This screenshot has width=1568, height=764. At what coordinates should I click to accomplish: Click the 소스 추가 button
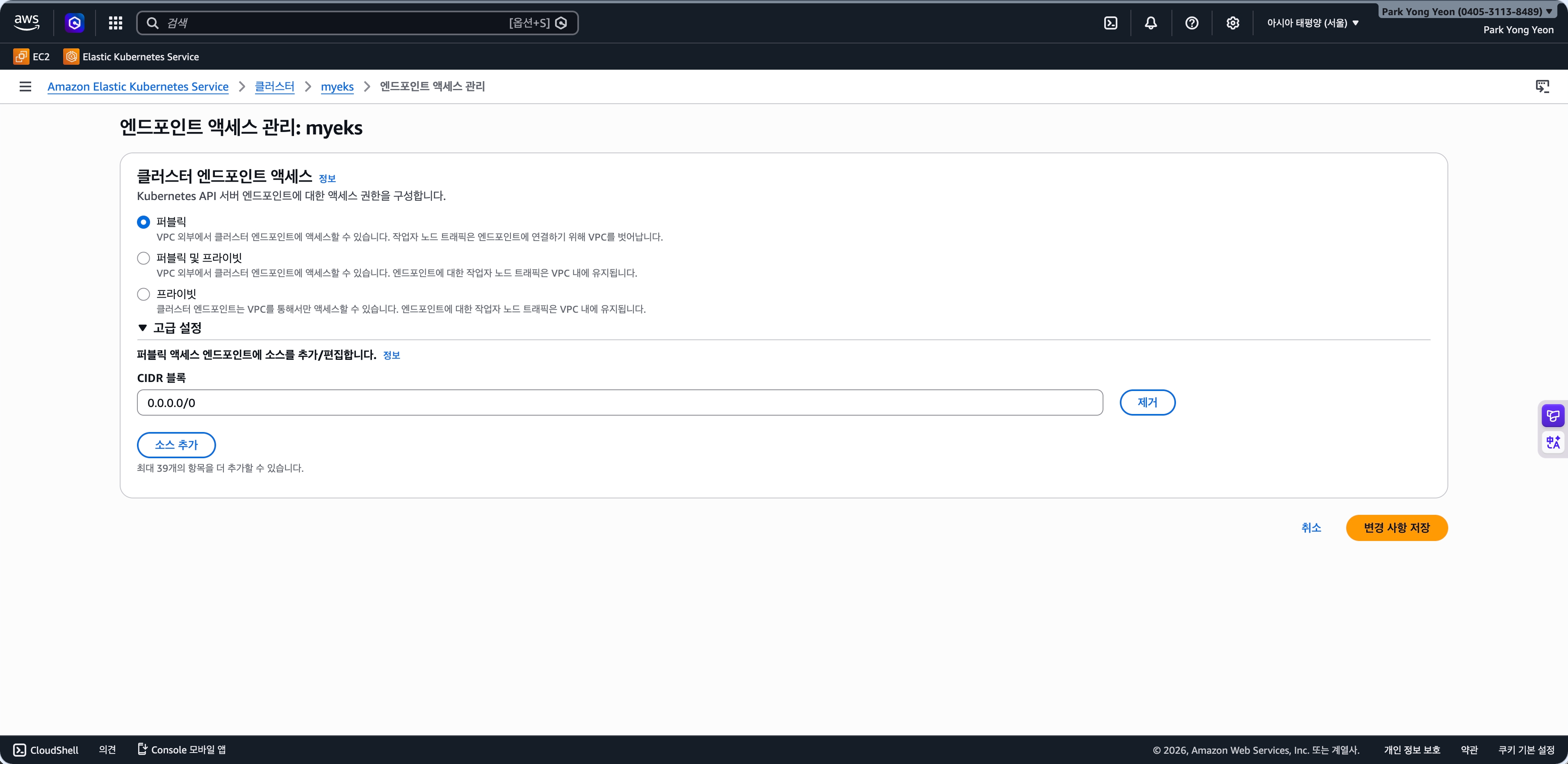(176, 445)
